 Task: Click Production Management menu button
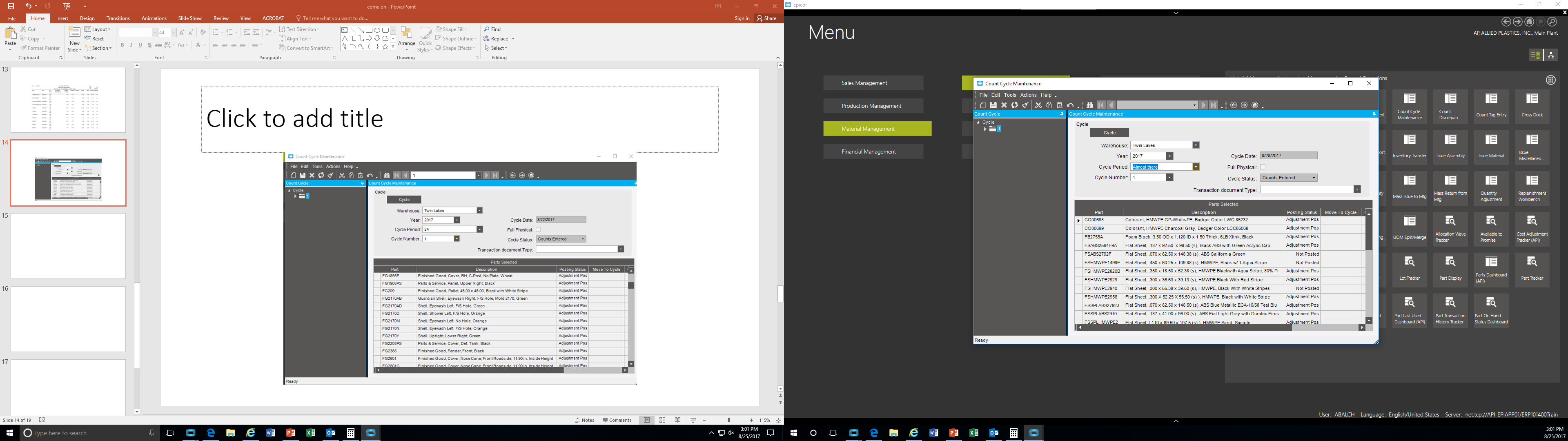873,106
